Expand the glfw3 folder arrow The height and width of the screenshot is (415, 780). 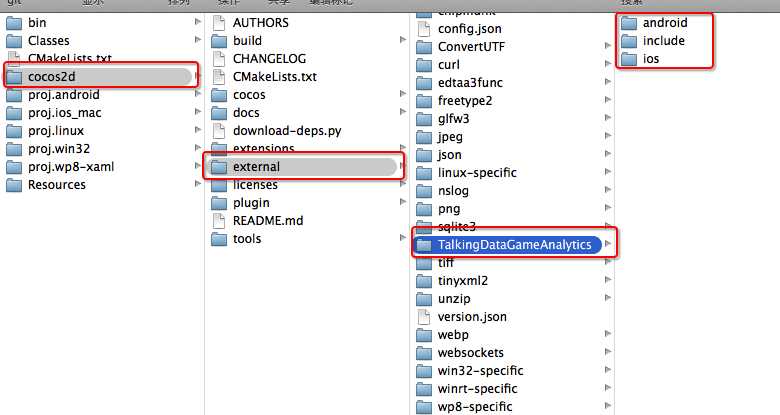[607, 117]
